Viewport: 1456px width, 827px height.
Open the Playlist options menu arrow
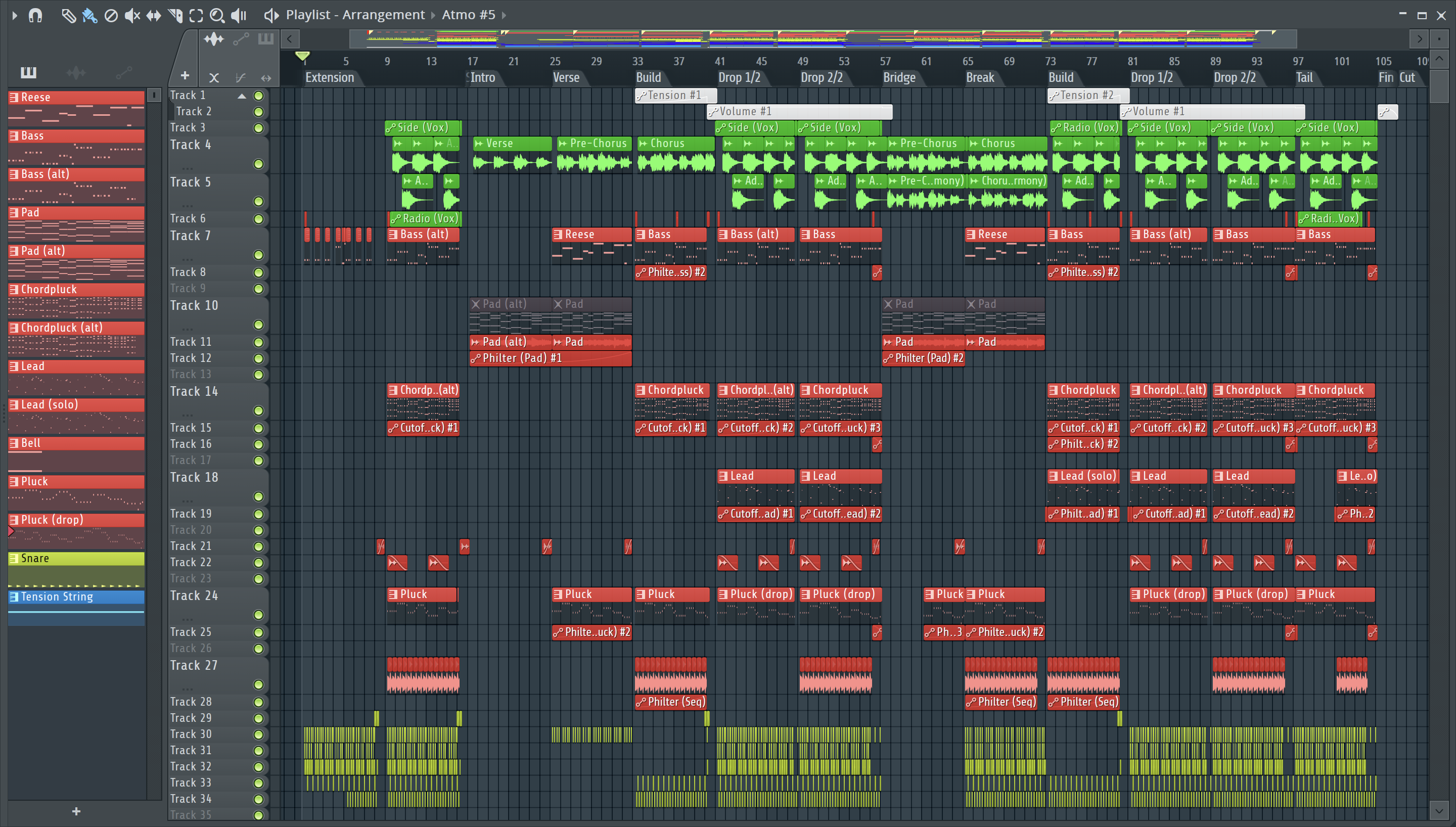tap(14, 15)
